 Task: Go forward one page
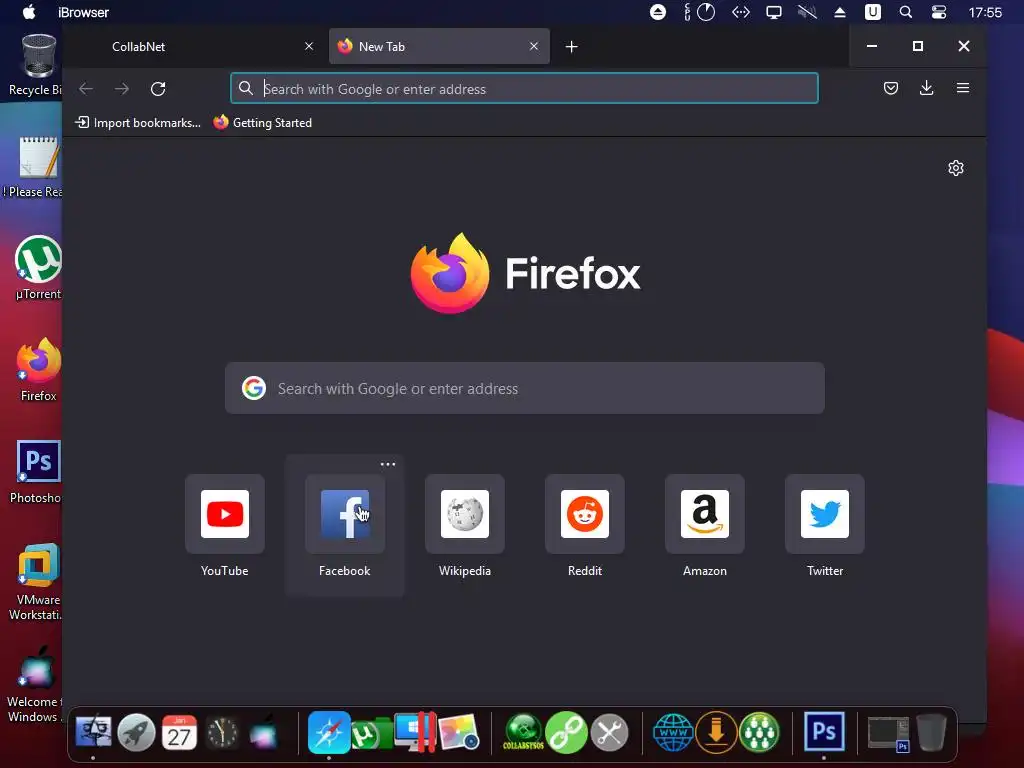[x=122, y=89]
